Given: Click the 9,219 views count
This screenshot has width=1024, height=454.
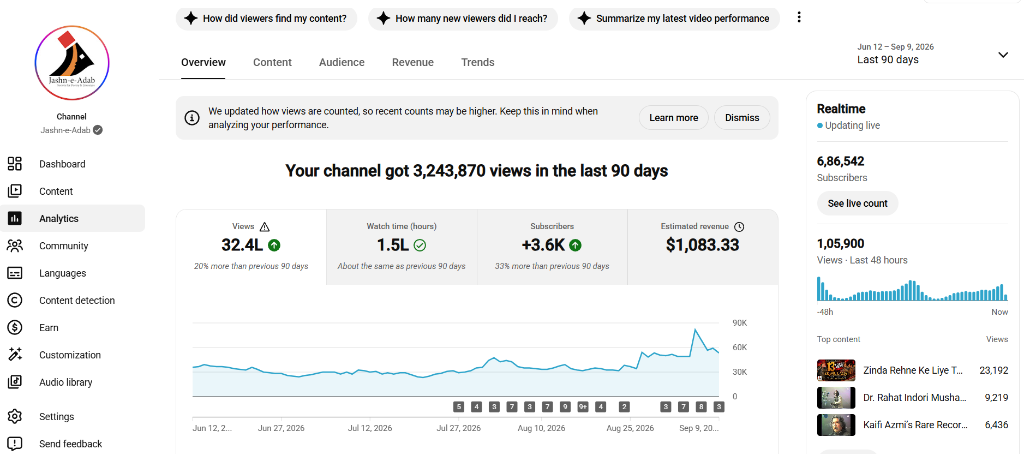Looking at the screenshot, I should tap(997, 397).
